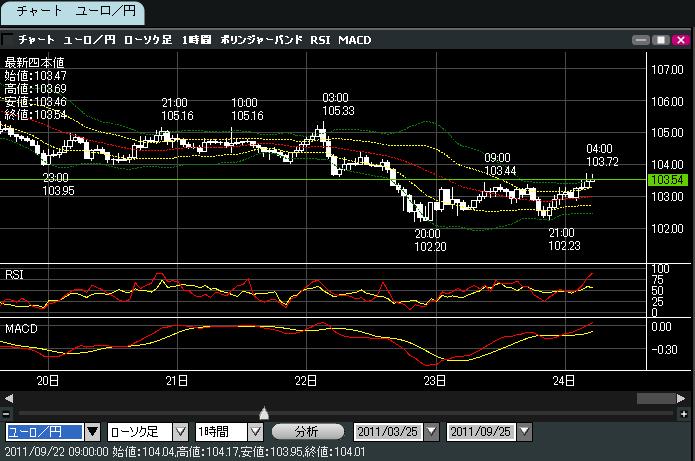This screenshot has width=695, height=461.
Task: Open the ローソク足 chart type dropdown
Action: (181, 432)
